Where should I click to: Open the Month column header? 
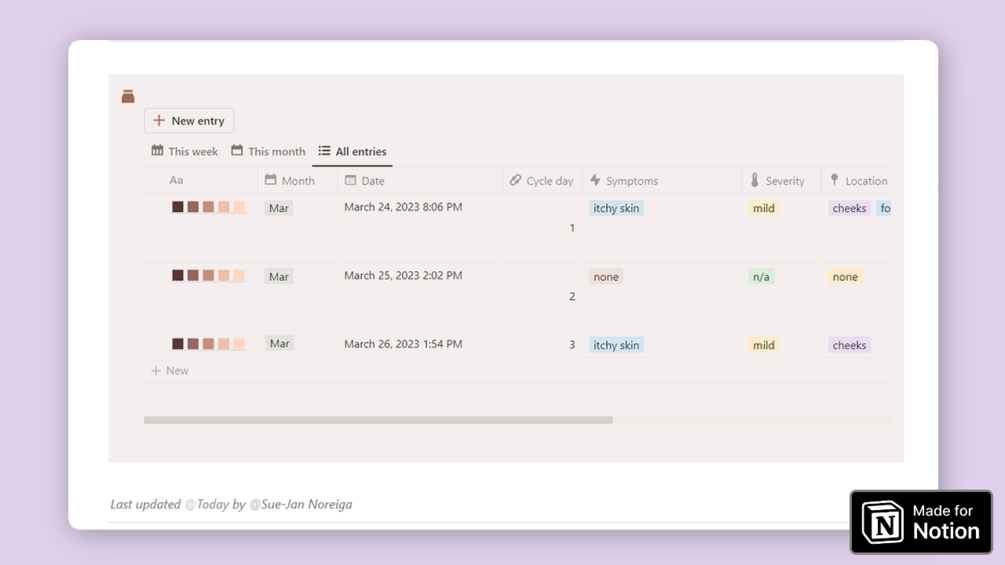coord(290,181)
